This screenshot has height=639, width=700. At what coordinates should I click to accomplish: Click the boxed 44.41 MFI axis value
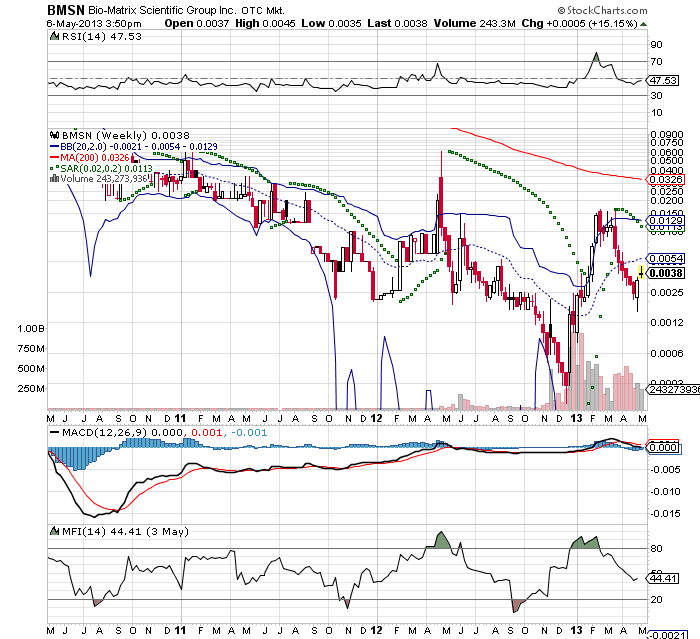(x=663, y=578)
